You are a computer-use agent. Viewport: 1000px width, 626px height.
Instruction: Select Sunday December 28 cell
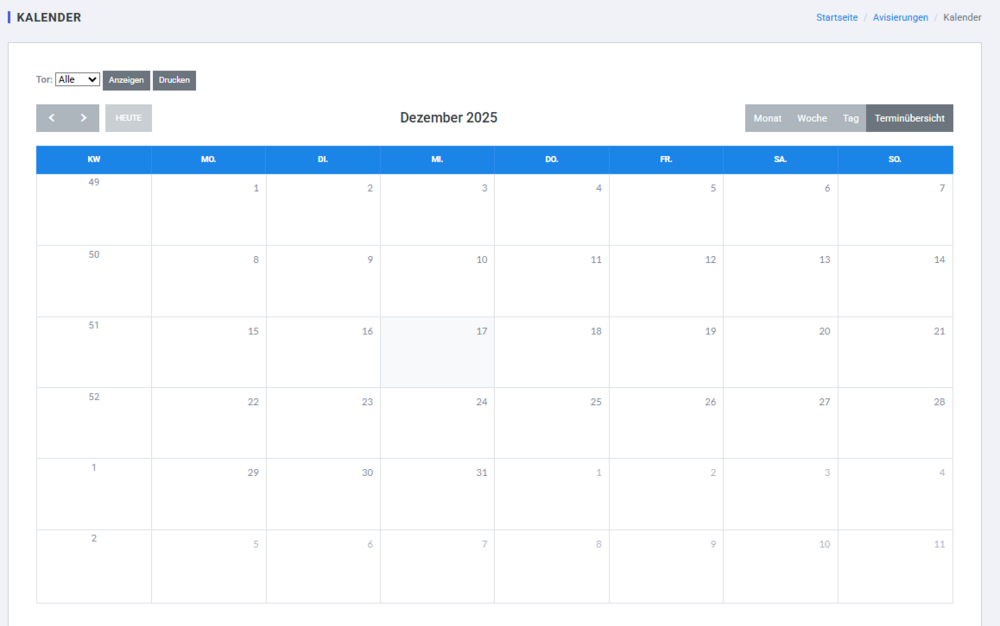click(x=895, y=423)
